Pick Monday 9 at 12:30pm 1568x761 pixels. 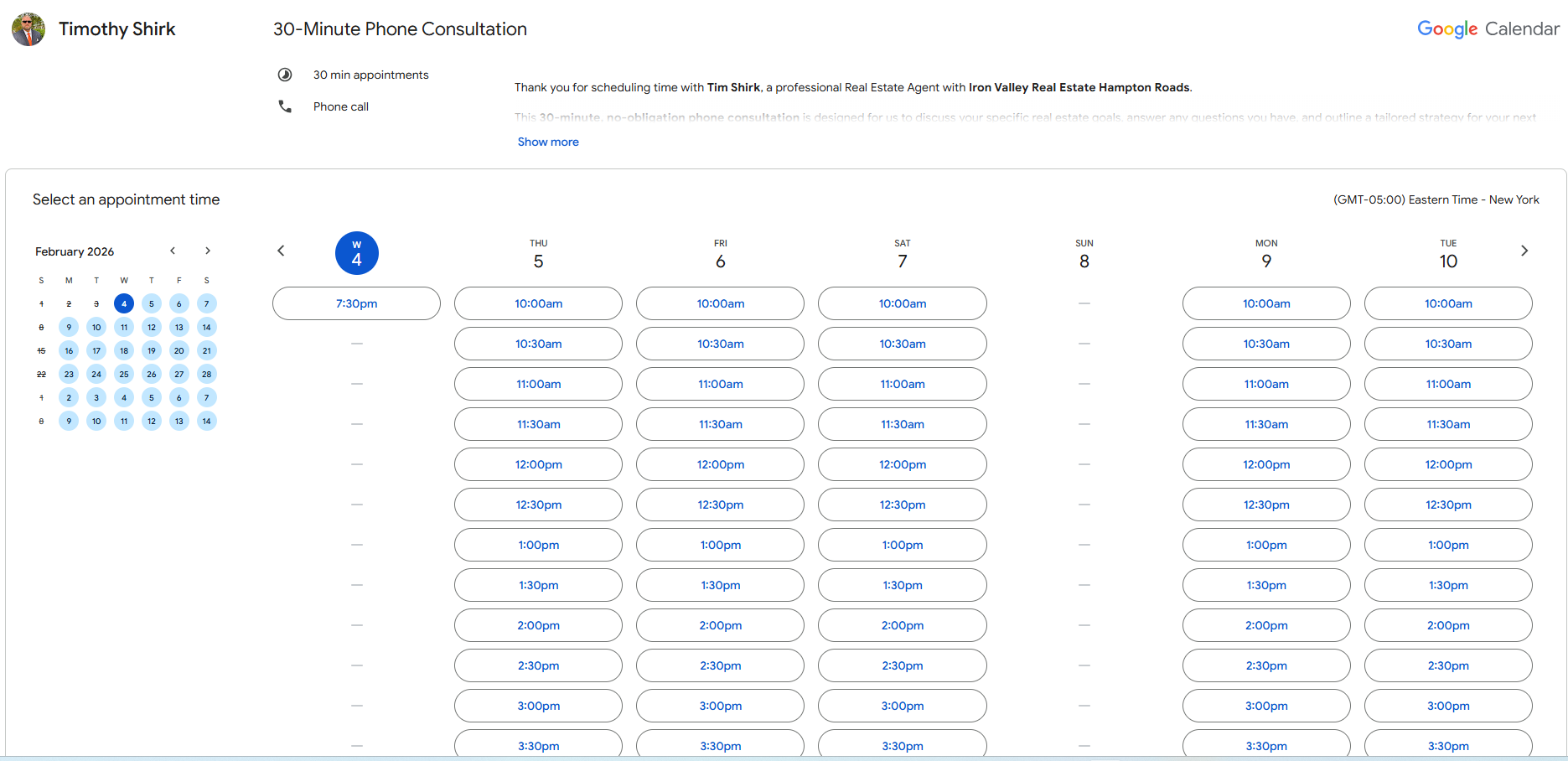(x=1266, y=505)
